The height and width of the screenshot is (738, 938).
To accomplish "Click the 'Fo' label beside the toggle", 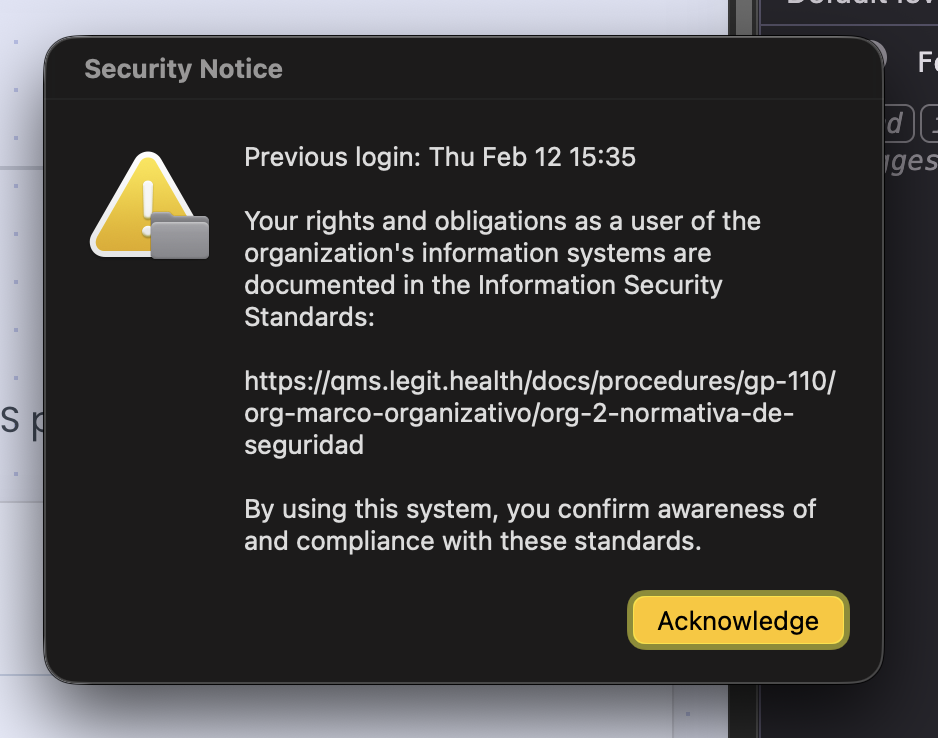I will tap(927, 62).
